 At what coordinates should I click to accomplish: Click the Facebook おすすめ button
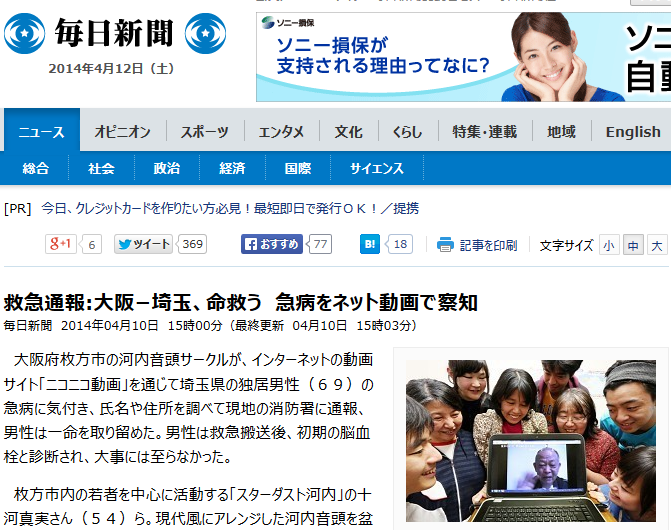pos(272,244)
